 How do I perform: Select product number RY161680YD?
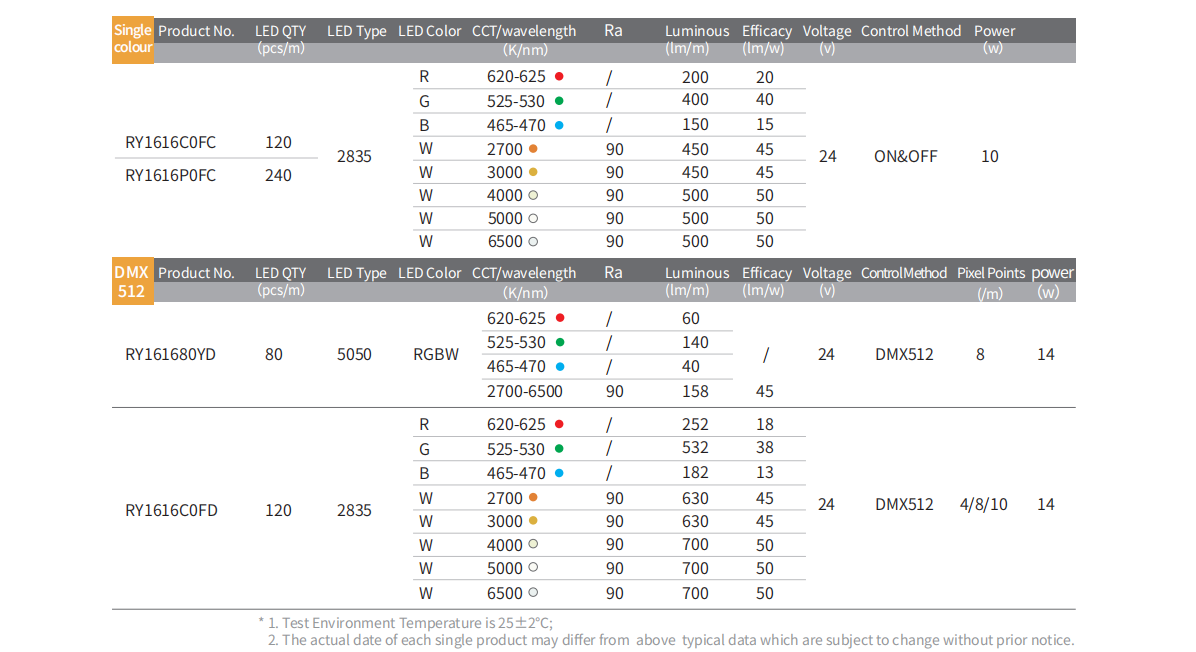(x=171, y=354)
